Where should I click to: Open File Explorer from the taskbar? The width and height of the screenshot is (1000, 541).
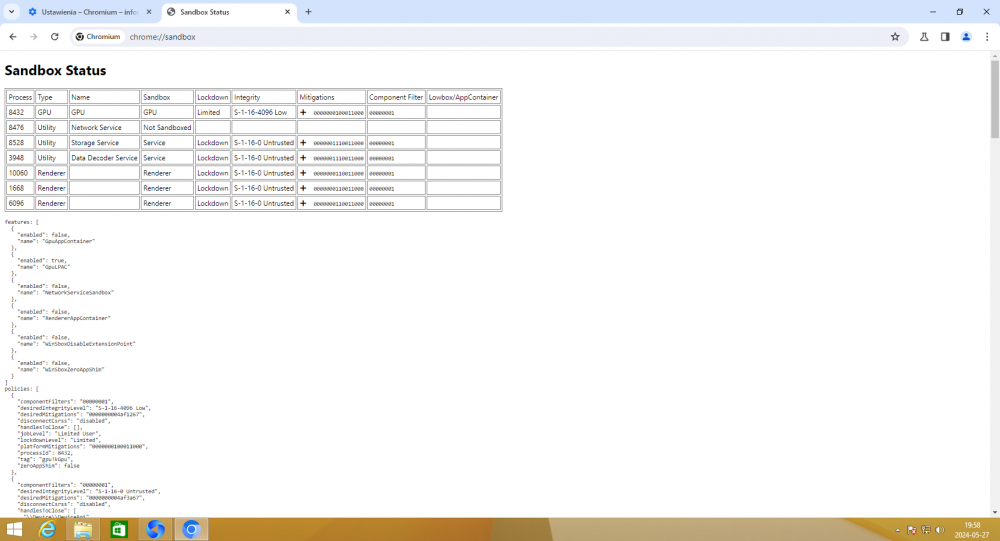83,530
